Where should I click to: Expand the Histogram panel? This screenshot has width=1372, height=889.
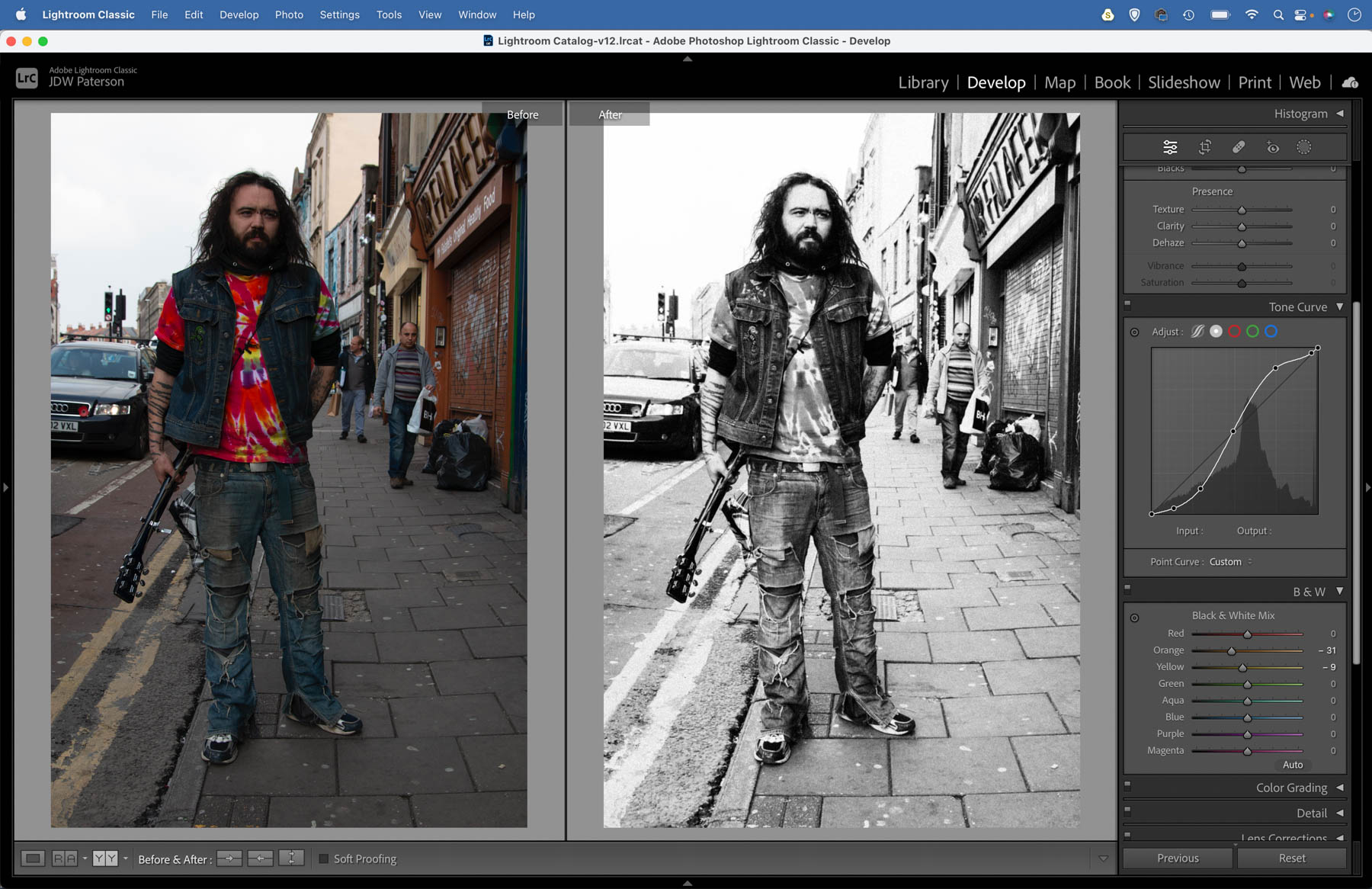[1300, 114]
